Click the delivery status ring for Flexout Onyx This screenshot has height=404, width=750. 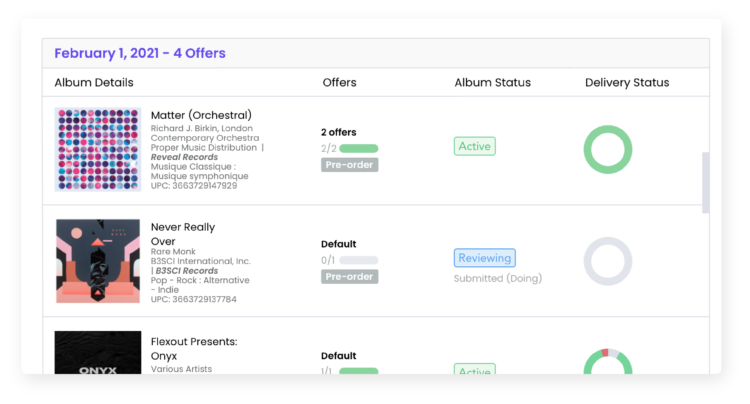click(x=607, y=361)
